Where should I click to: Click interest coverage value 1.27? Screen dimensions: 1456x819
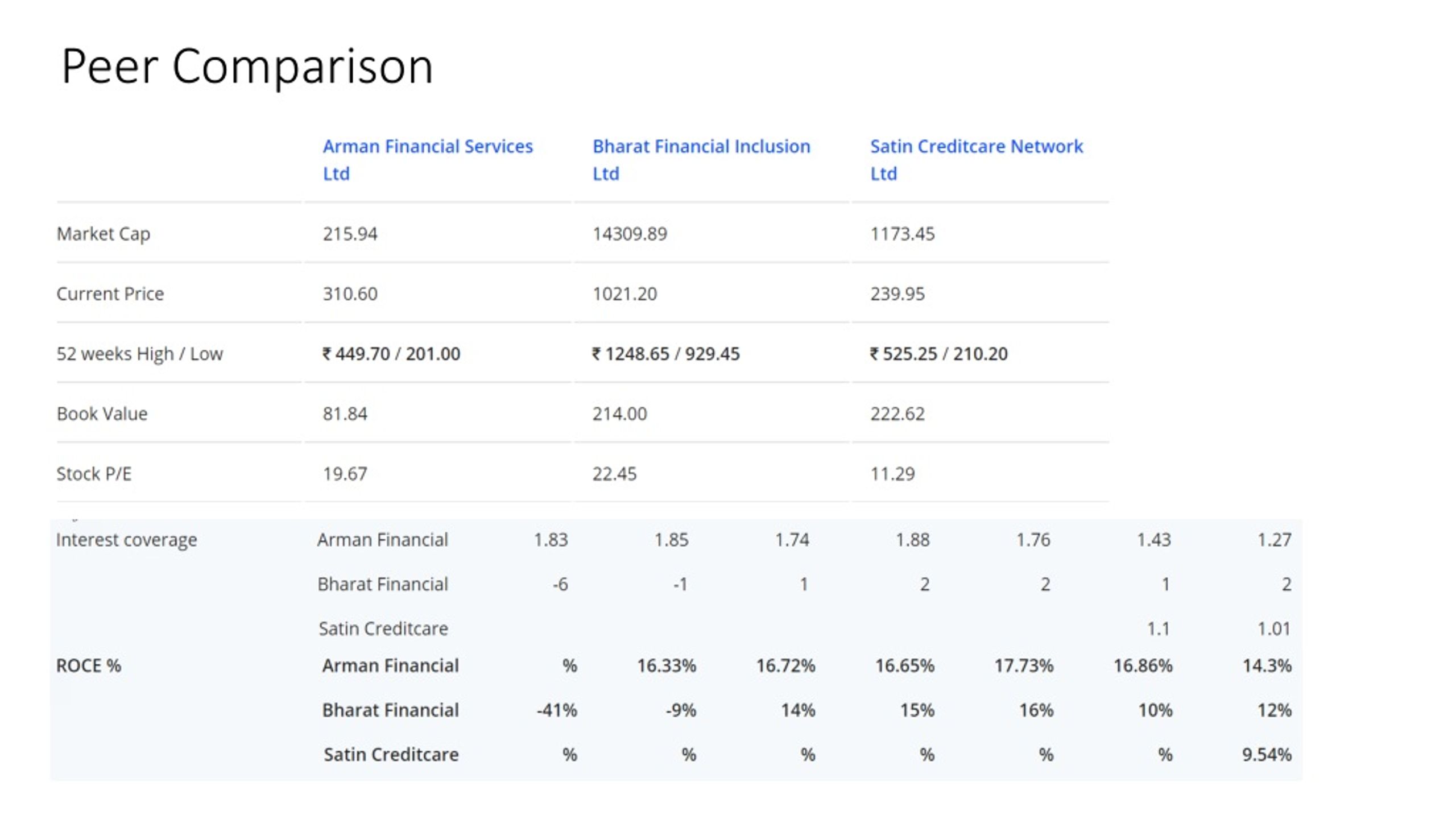click(x=1274, y=540)
